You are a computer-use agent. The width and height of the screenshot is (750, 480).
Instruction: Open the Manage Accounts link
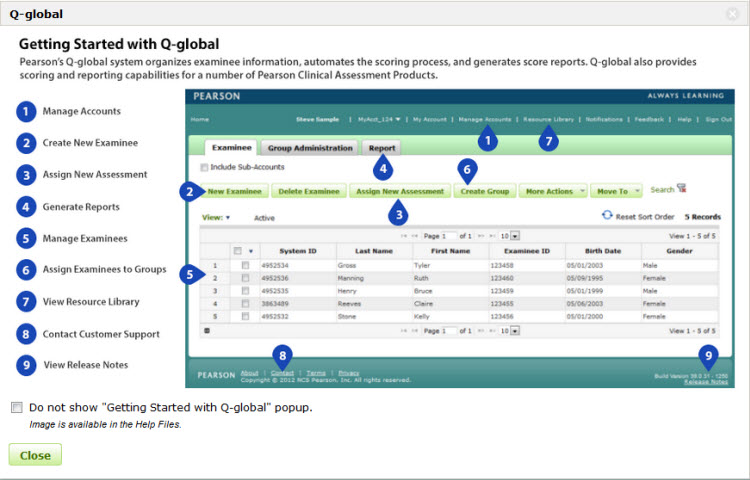485,120
